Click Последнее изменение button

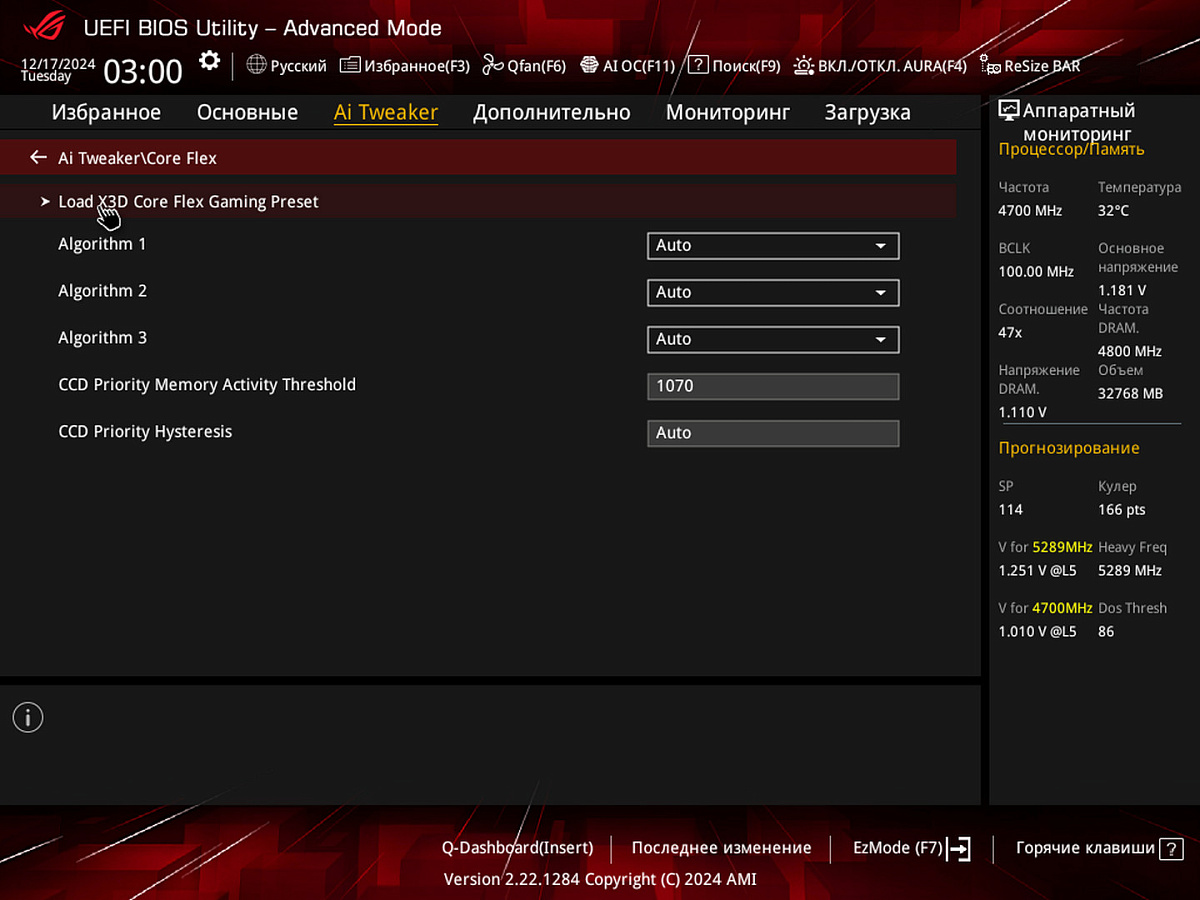pyautogui.click(x=721, y=848)
